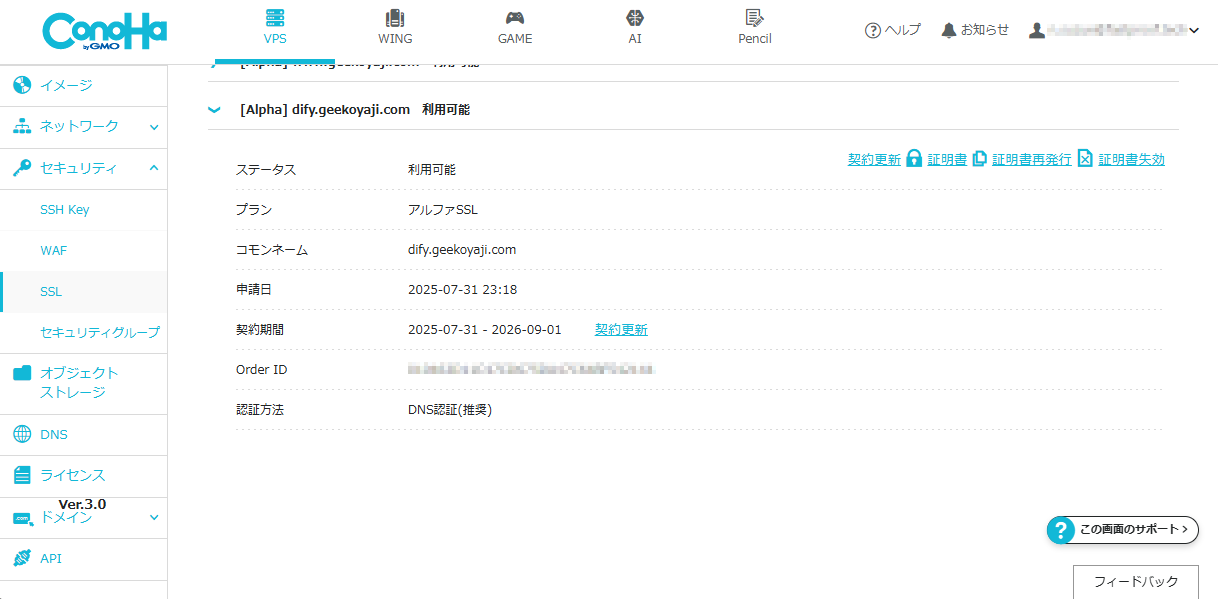1218x599 pixels.
Task: Click the DNS認証(推奨) value
Action: coord(450,410)
